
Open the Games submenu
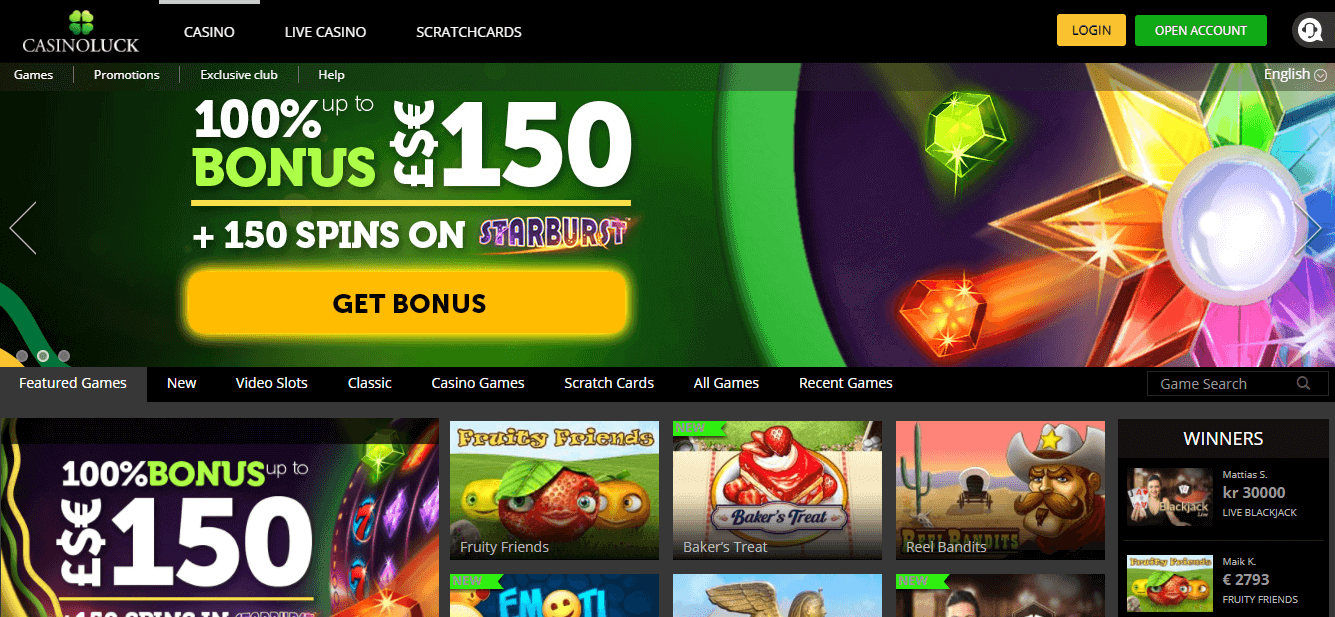[34, 75]
